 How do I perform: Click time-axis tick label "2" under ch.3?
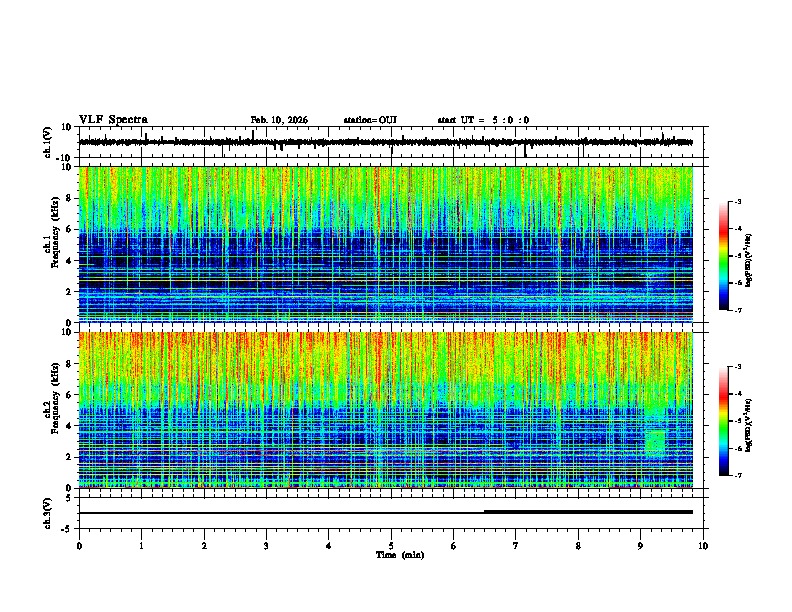tap(204, 546)
